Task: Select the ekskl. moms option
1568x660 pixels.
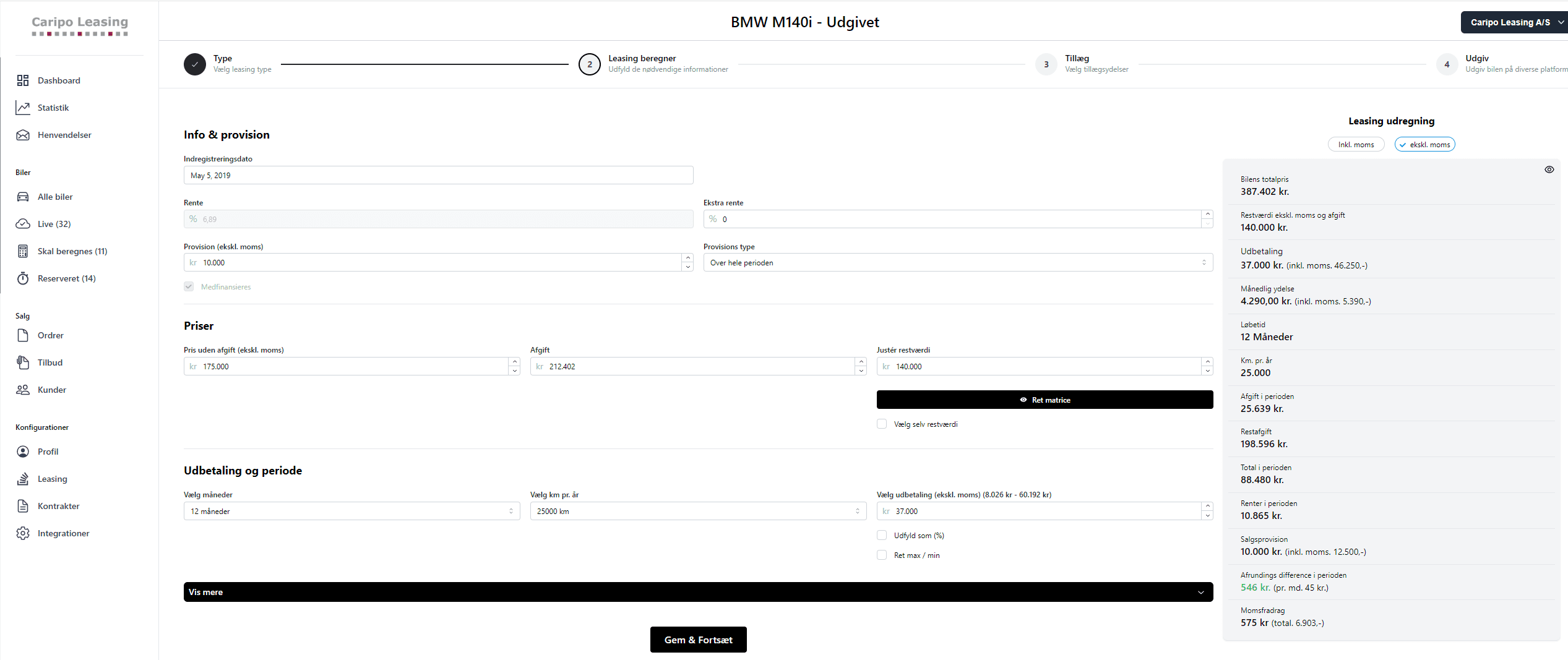Action: click(x=1424, y=145)
